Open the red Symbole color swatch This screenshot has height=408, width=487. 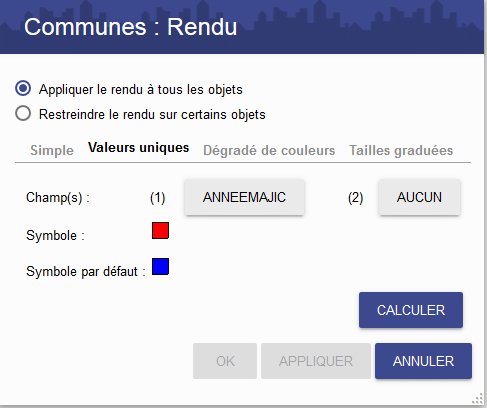point(160,230)
